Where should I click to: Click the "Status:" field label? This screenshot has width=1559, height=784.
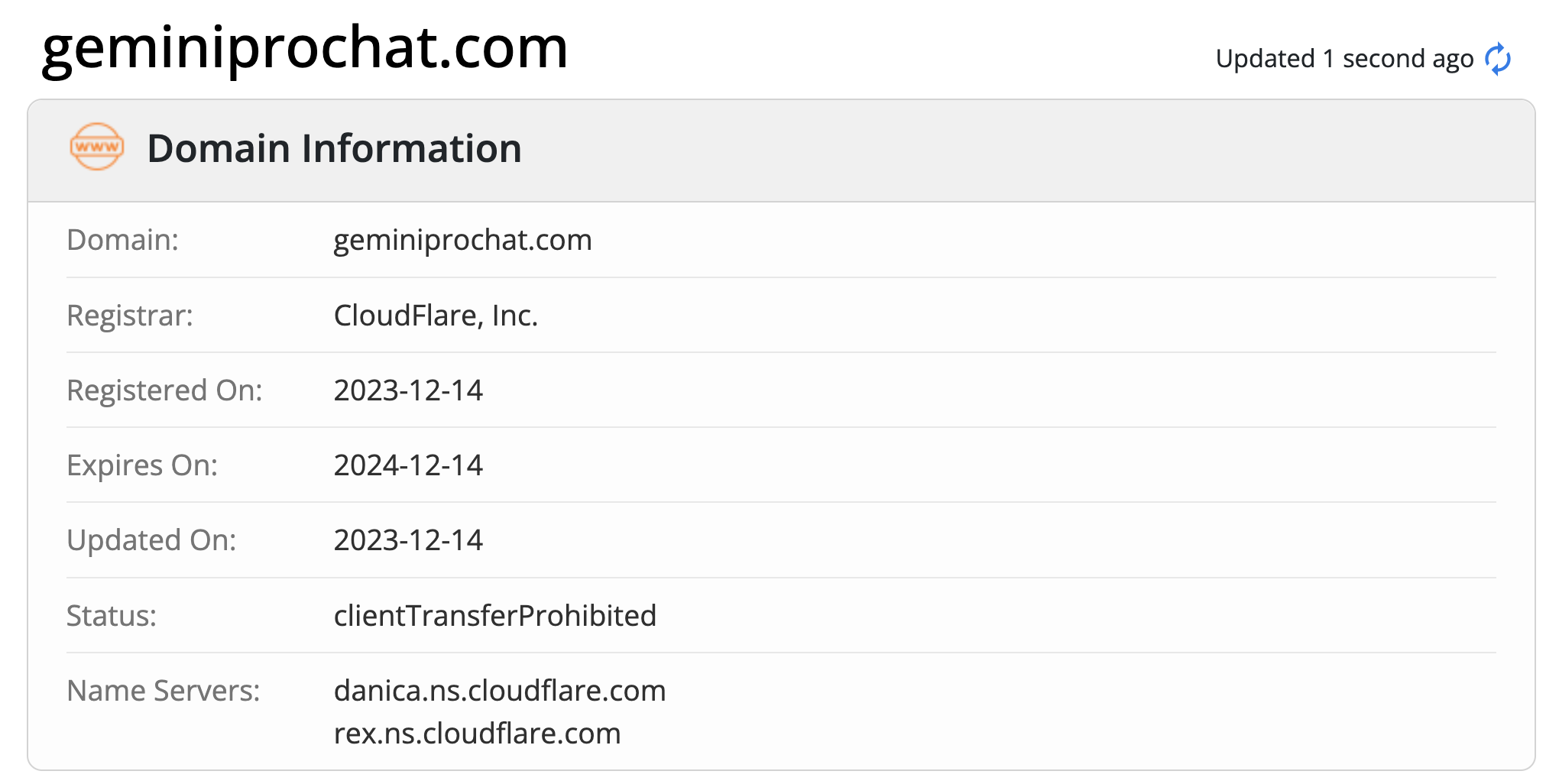[112, 615]
